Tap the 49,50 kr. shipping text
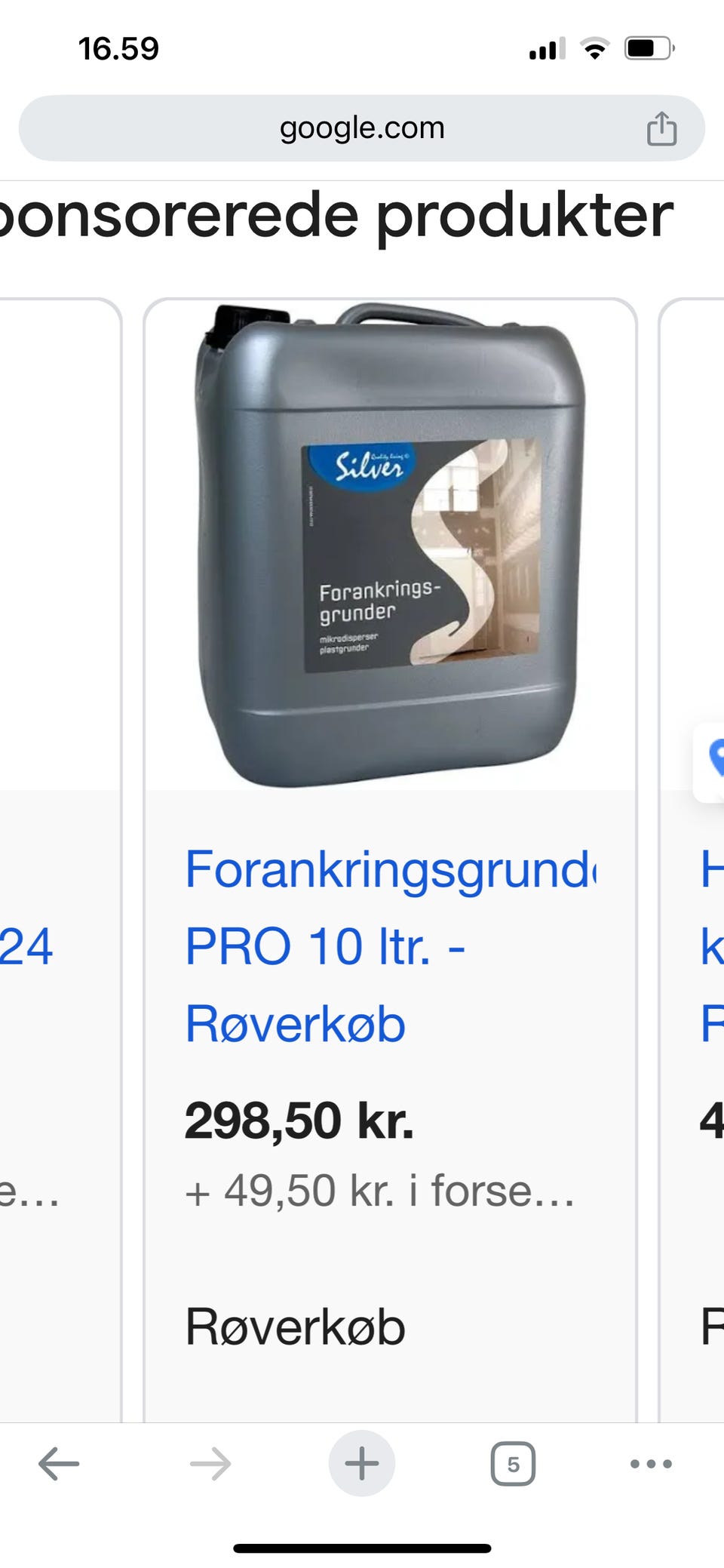 pos(379,1191)
